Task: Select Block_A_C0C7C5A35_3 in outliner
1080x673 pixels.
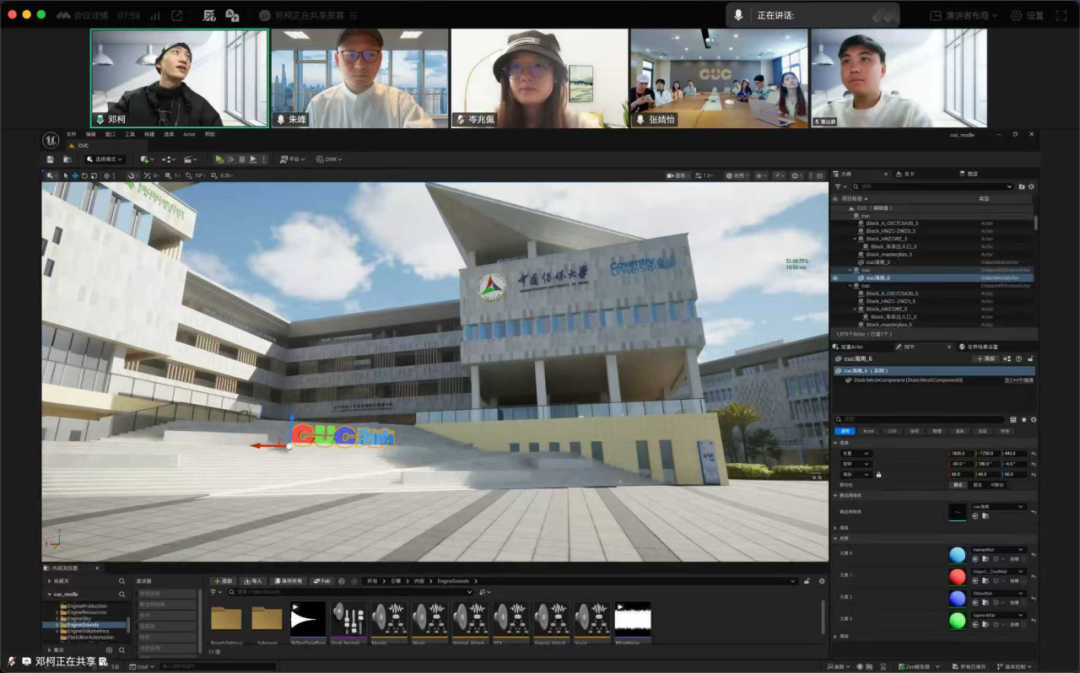Action: pyautogui.click(x=892, y=223)
